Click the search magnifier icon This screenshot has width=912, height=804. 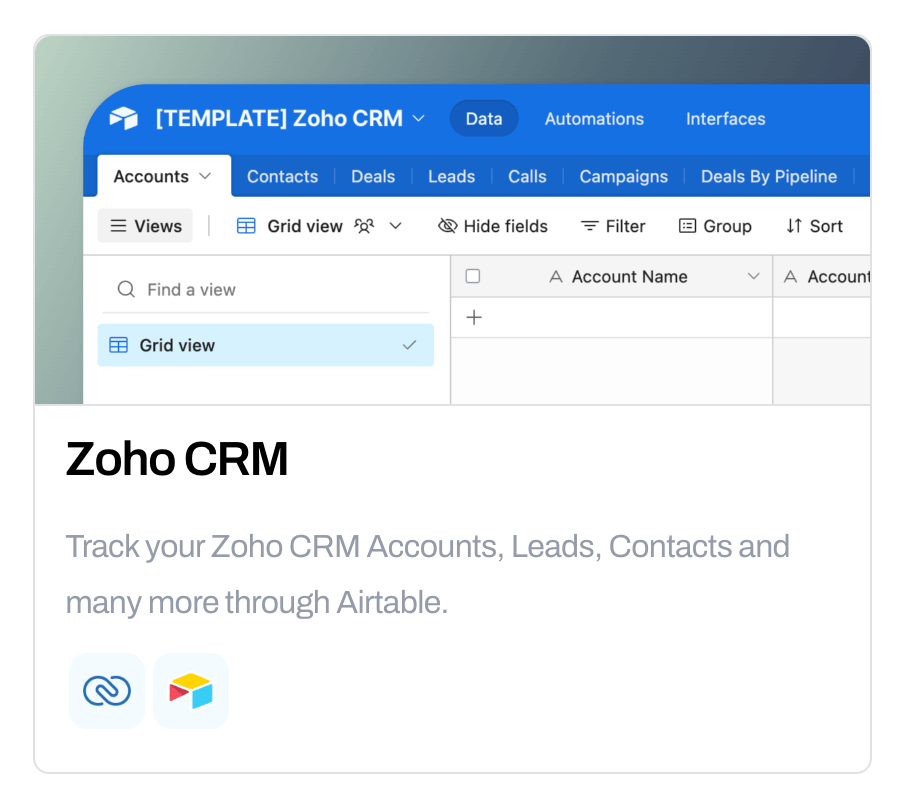126,289
